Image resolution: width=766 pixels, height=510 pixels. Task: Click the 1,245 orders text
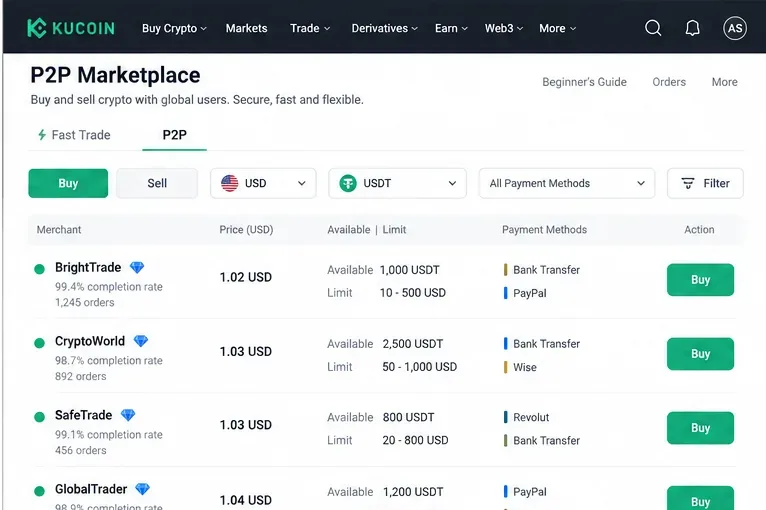click(x=85, y=302)
